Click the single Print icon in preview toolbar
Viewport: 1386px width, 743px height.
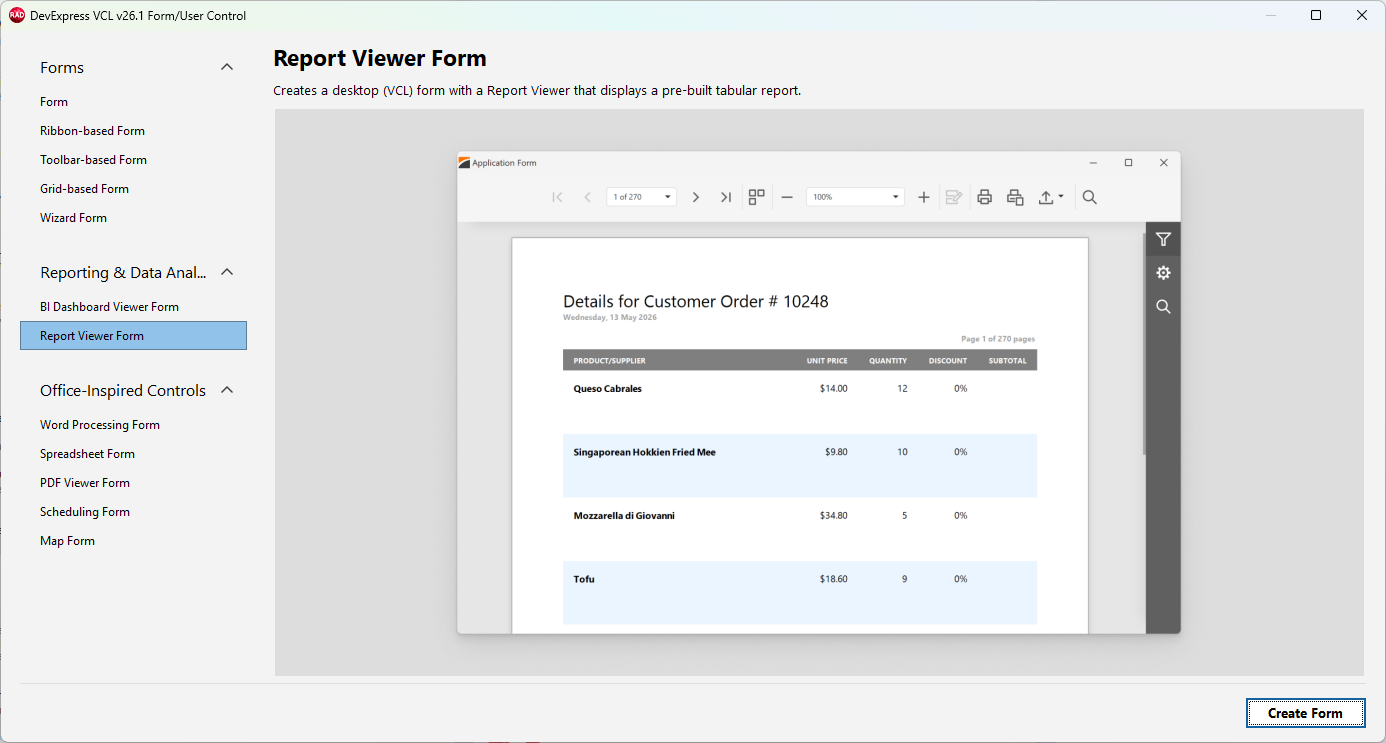click(x=984, y=197)
